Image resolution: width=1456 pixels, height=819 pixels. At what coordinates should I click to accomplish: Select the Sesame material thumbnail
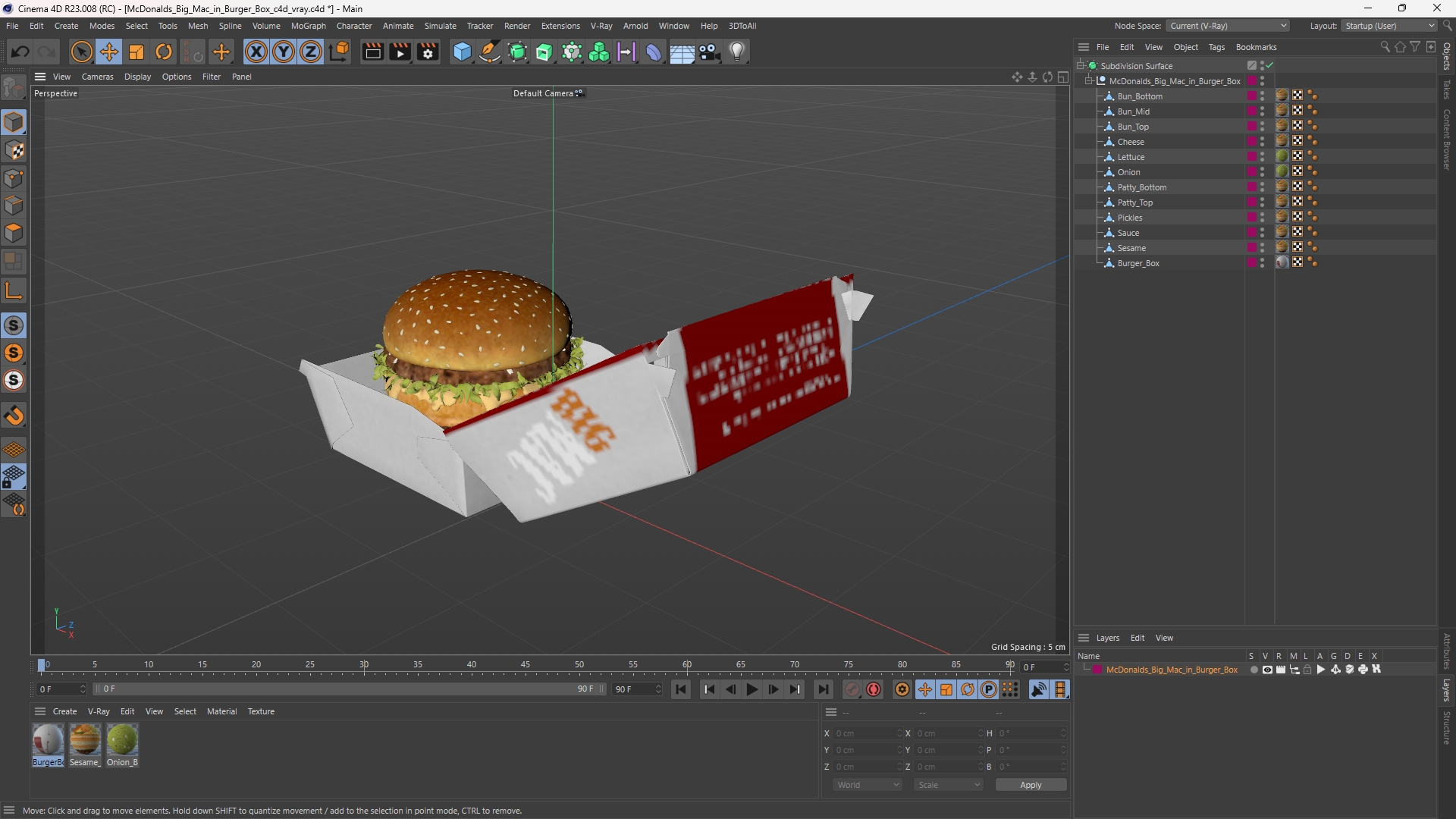(85, 739)
